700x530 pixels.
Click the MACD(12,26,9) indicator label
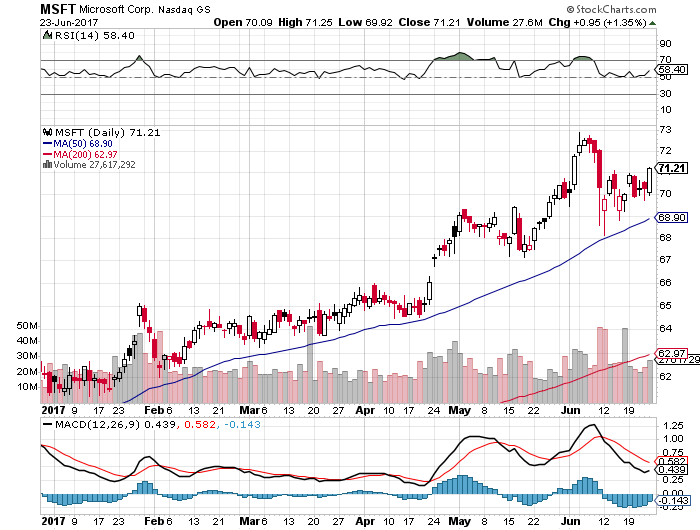pos(85,424)
